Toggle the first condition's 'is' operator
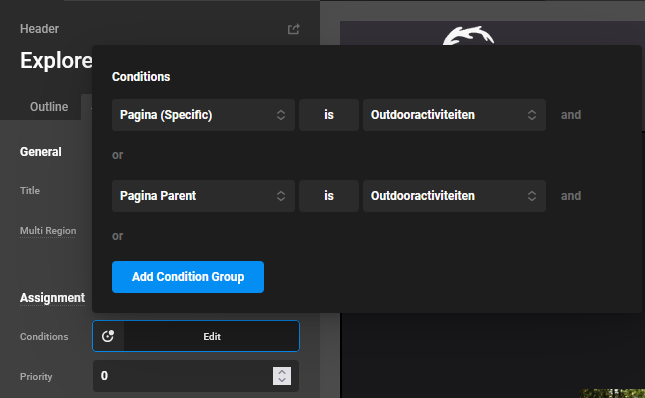This screenshot has width=645, height=398. pos(329,115)
